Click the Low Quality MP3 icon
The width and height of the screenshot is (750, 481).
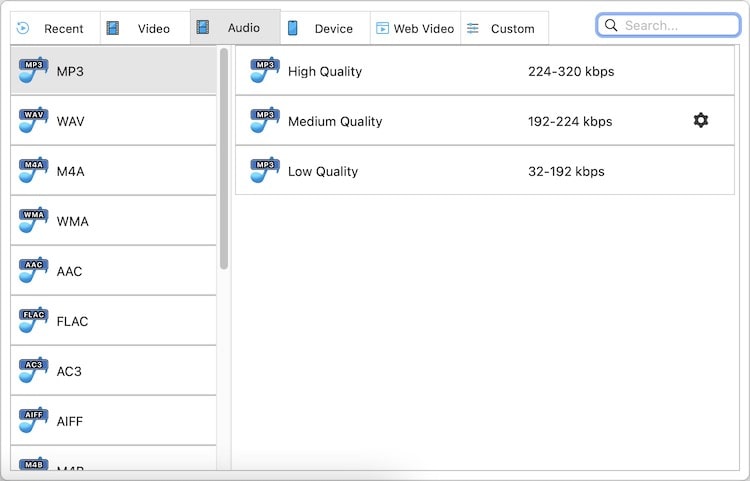pyautogui.click(x=265, y=170)
